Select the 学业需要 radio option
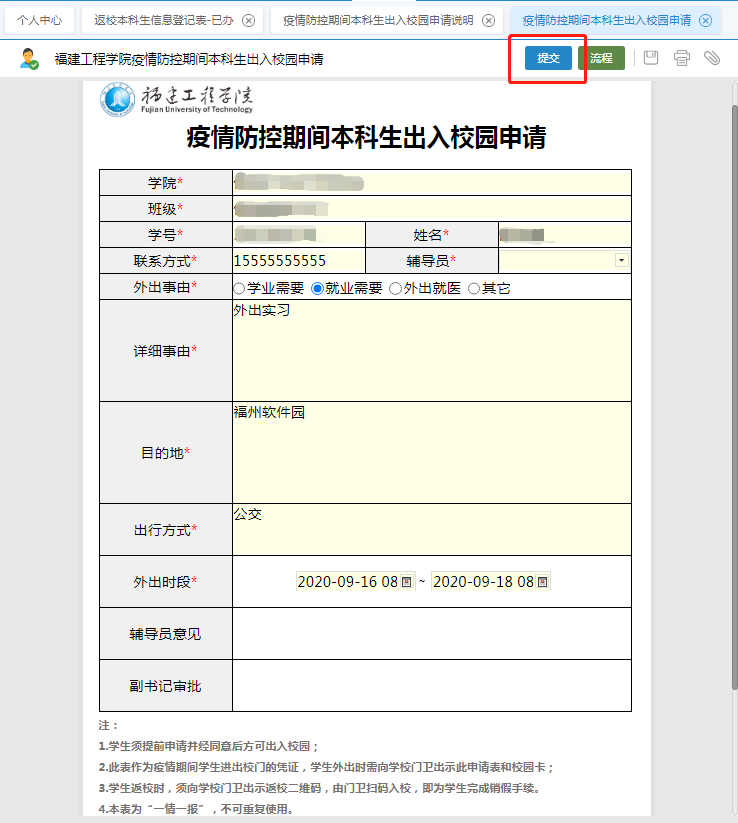 239,288
